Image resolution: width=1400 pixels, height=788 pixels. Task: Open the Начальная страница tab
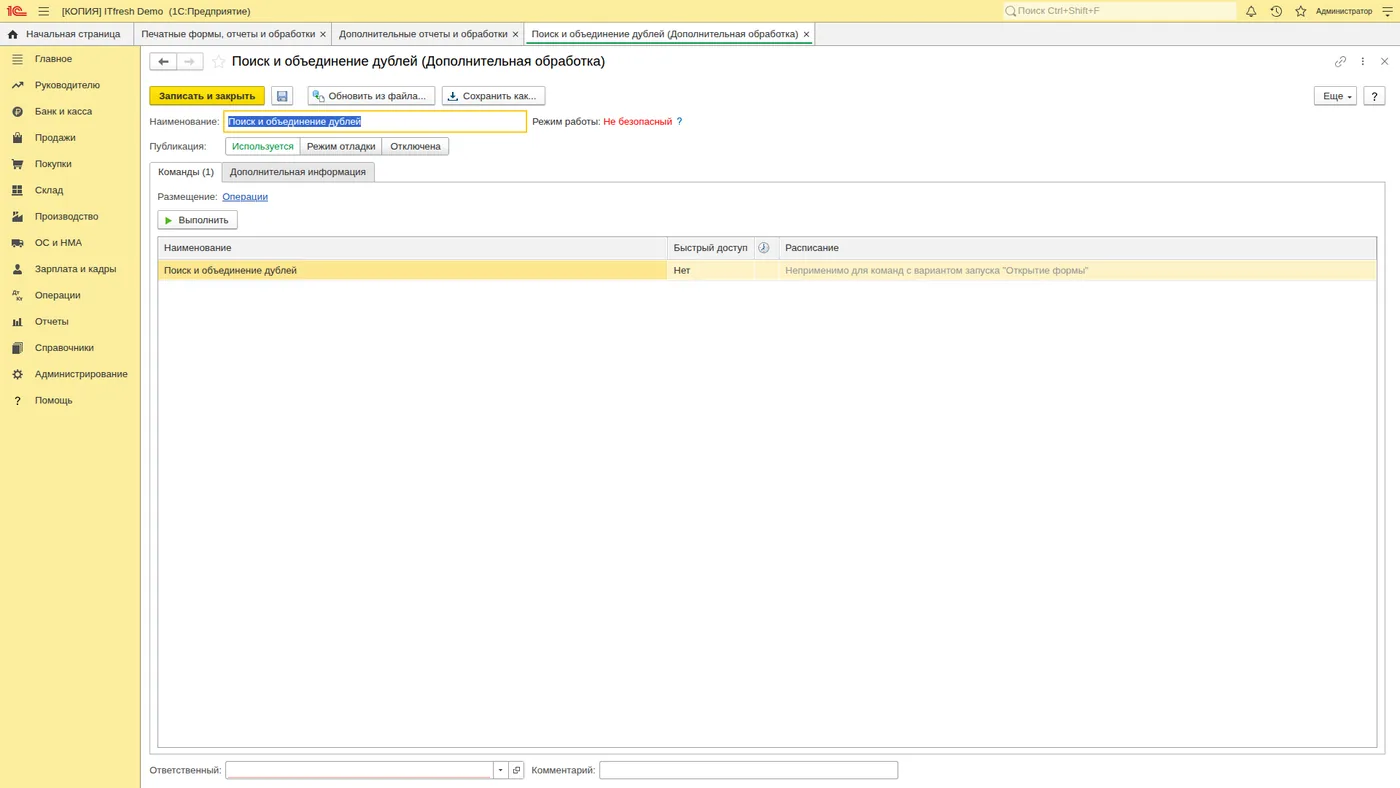pos(66,34)
